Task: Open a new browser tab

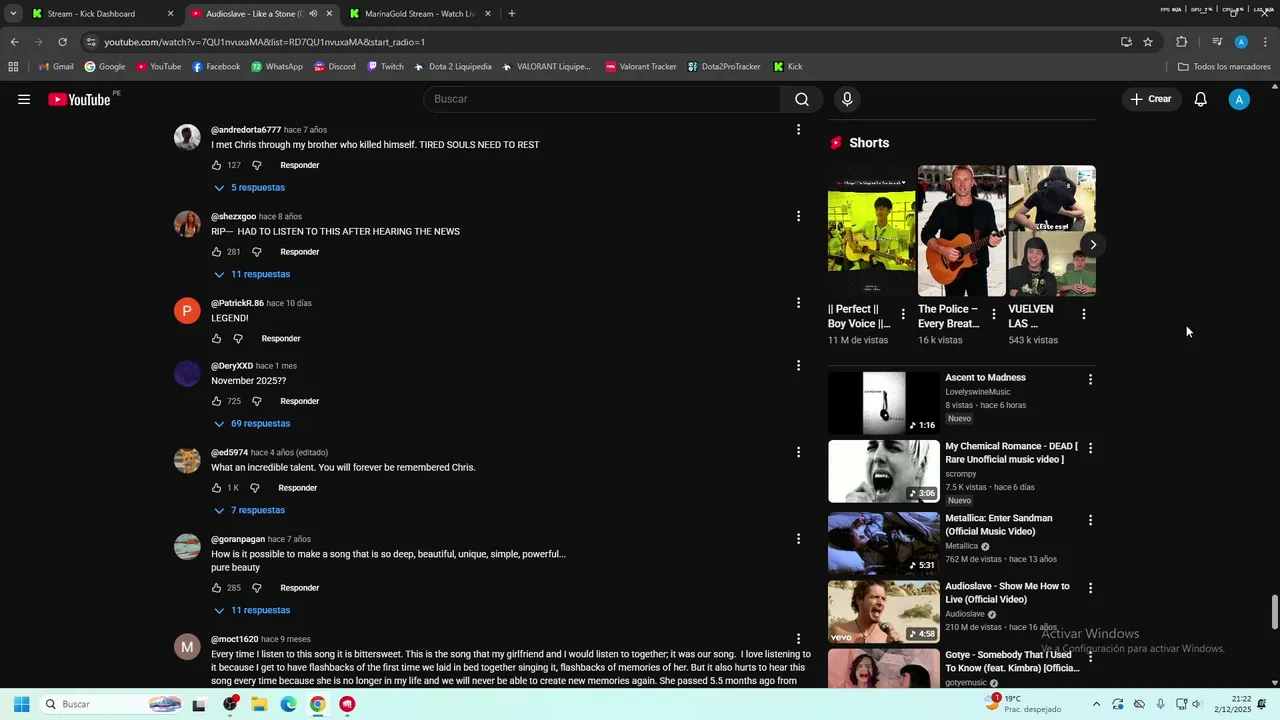Action: pyautogui.click(x=512, y=14)
